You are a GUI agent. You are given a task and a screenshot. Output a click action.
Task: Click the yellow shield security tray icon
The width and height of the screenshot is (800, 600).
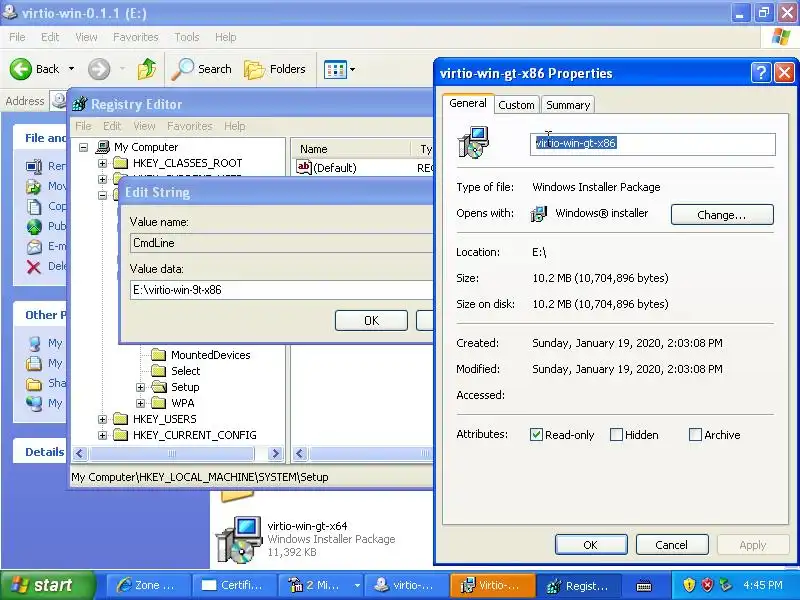[689, 585]
